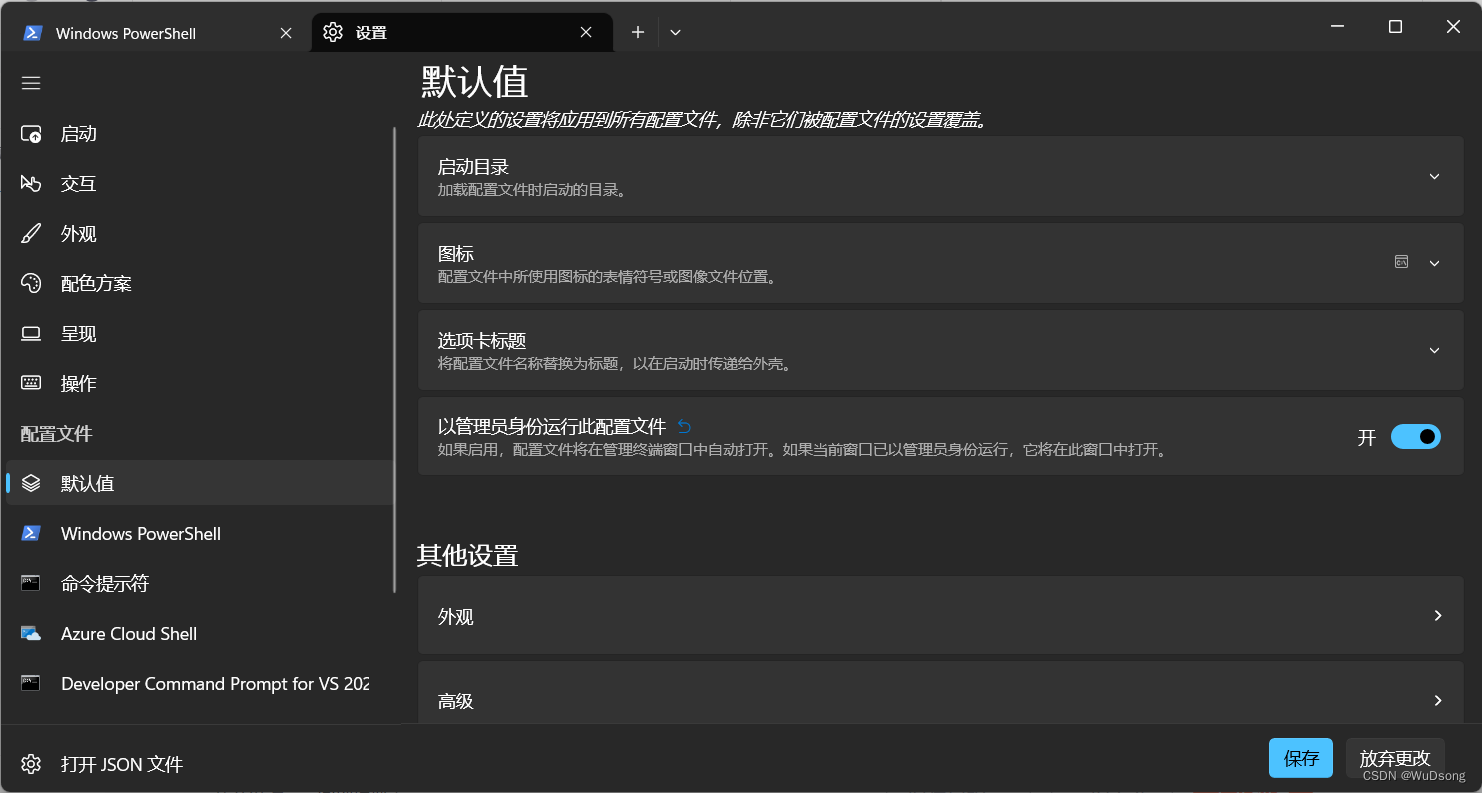This screenshot has width=1482, height=793.
Task: Click the new tab plus button
Action: click(x=637, y=32)
